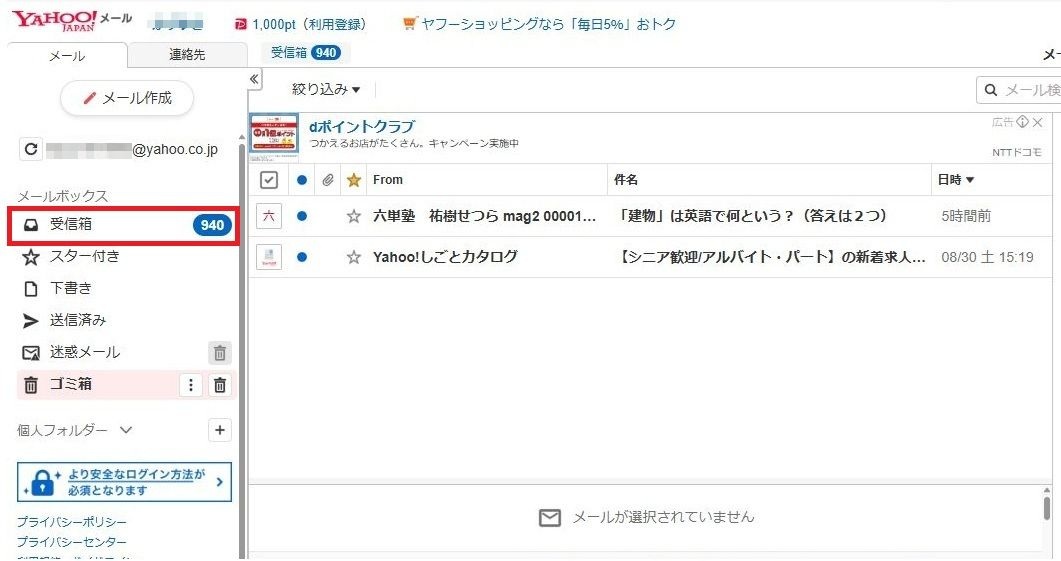Toggle unread dot on the 六単塾 email
The height and width of the screenshot is (561, 1061).
(x=301, y=216)
